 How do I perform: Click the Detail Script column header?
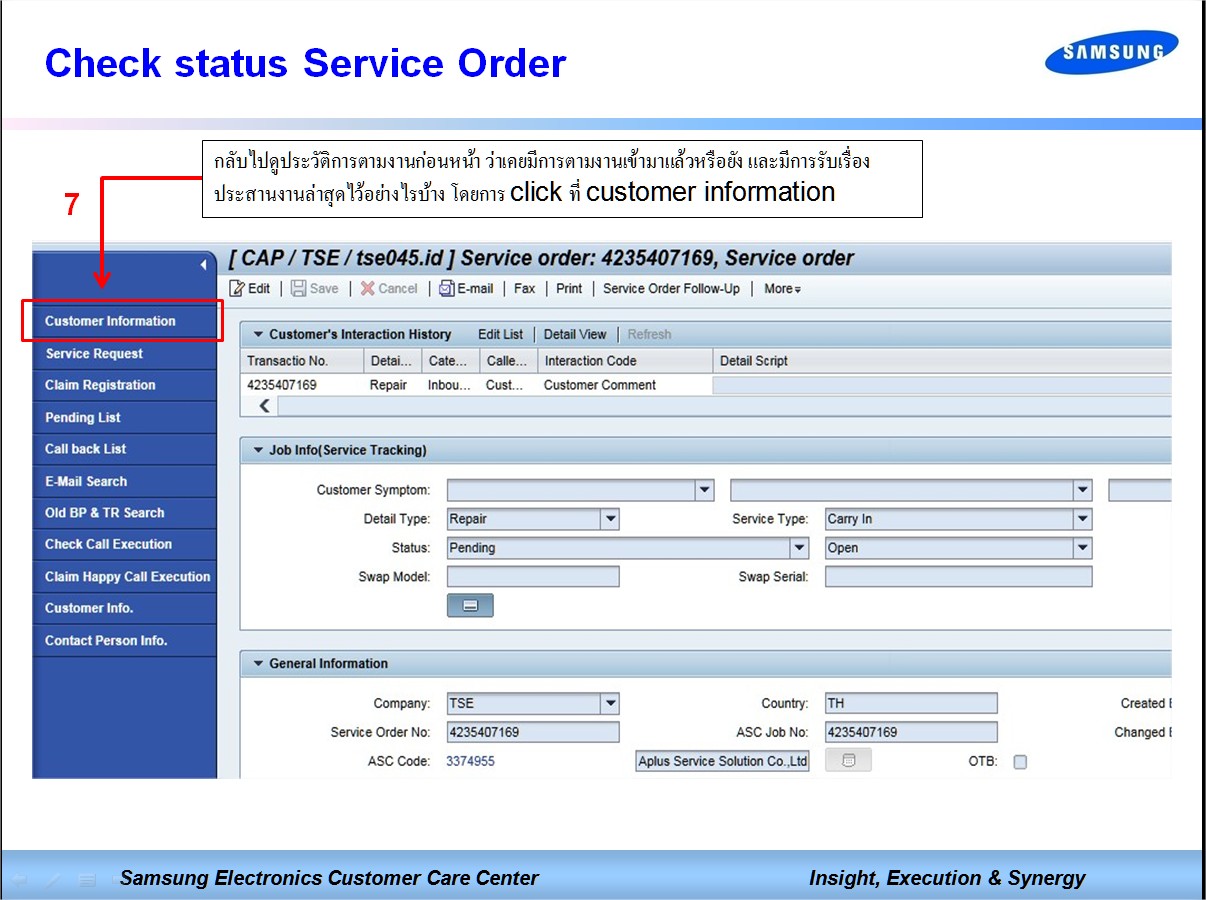(x=942, y=361)
